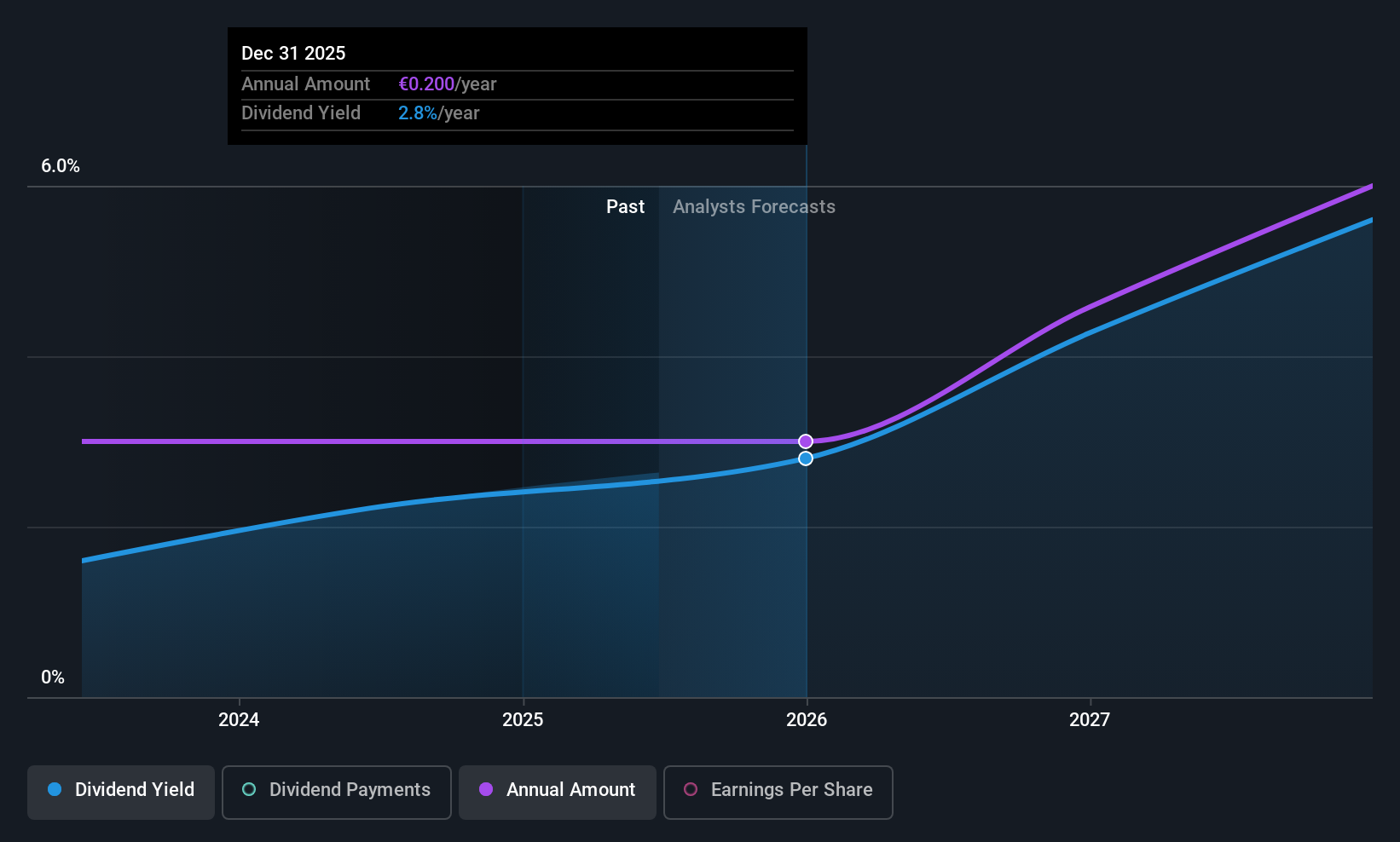The width and height of the screenshot is (1400, 842).
Task: Click the 2.8% dividend yield value
Action: tap(418, 113)
